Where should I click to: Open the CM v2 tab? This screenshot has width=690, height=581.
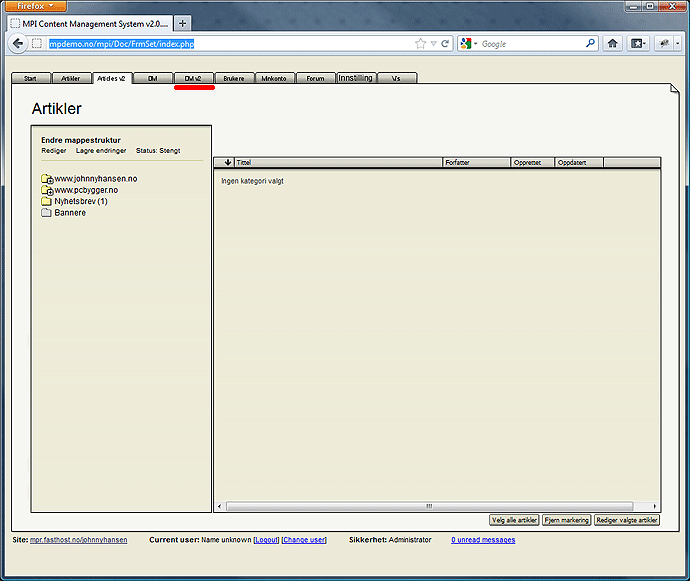(x=193, y=78)
